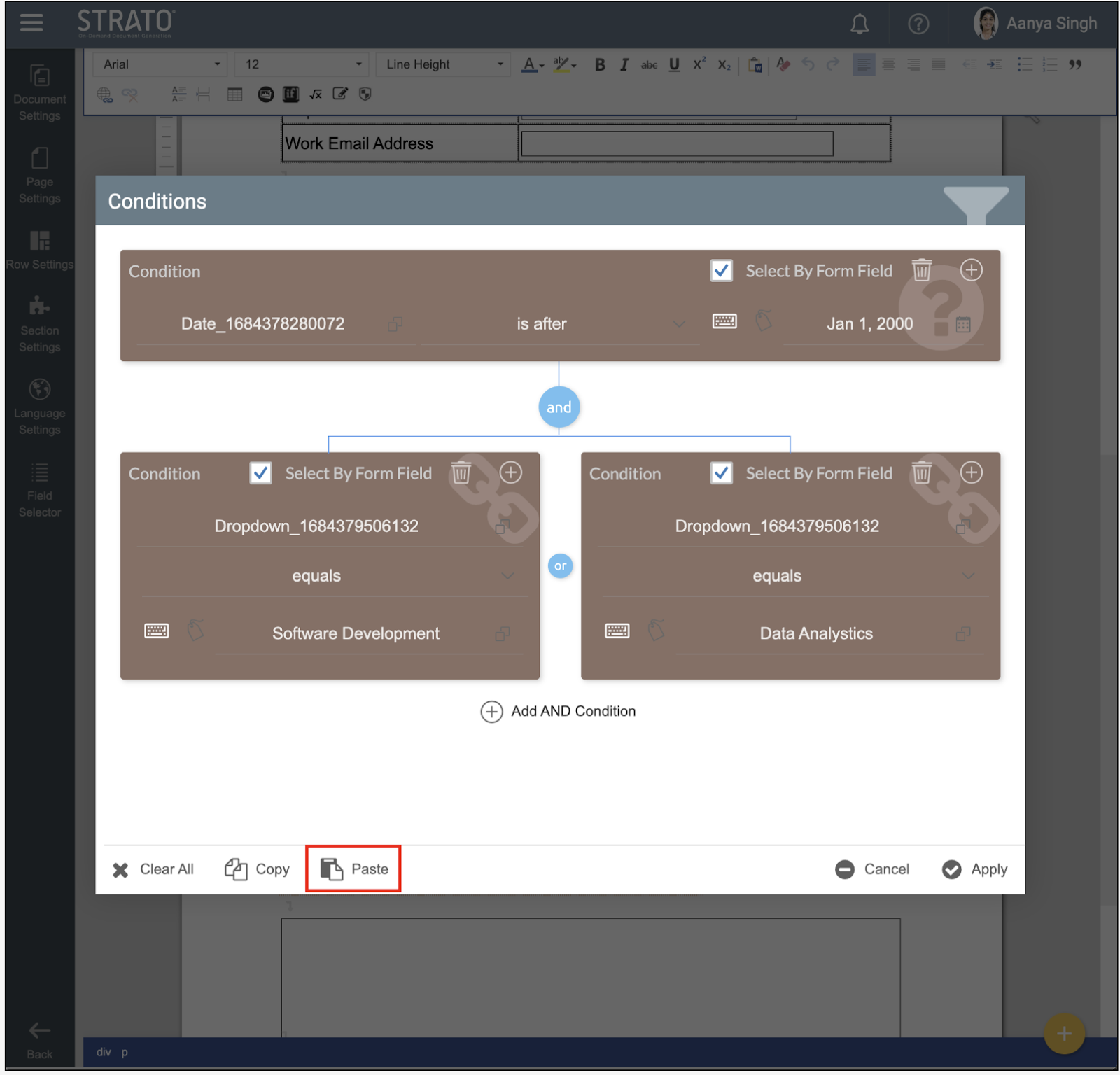
Task: Open Field Selector in sidebar
Action: pos(40,490)
